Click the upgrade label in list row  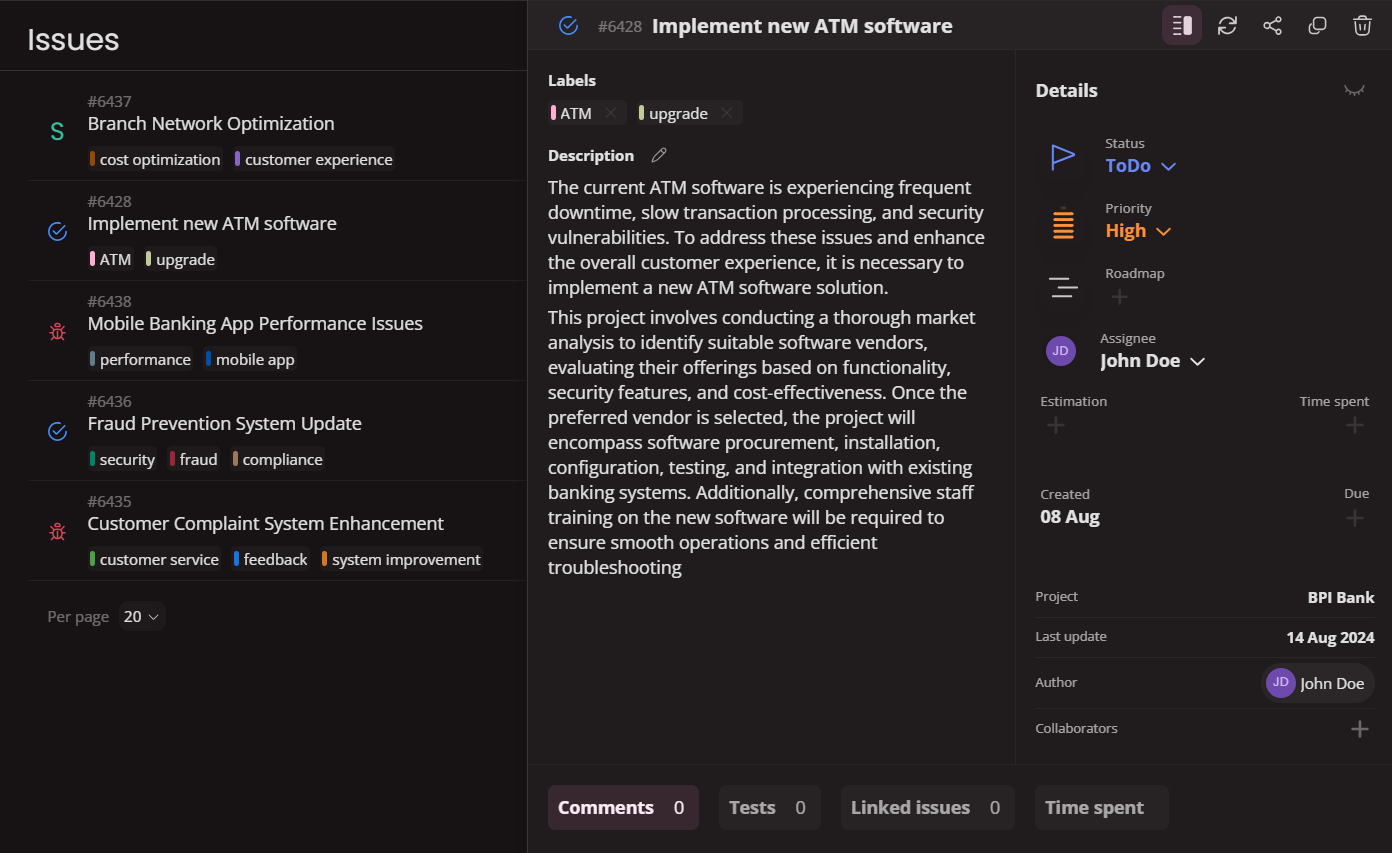(x=181, y=260)
